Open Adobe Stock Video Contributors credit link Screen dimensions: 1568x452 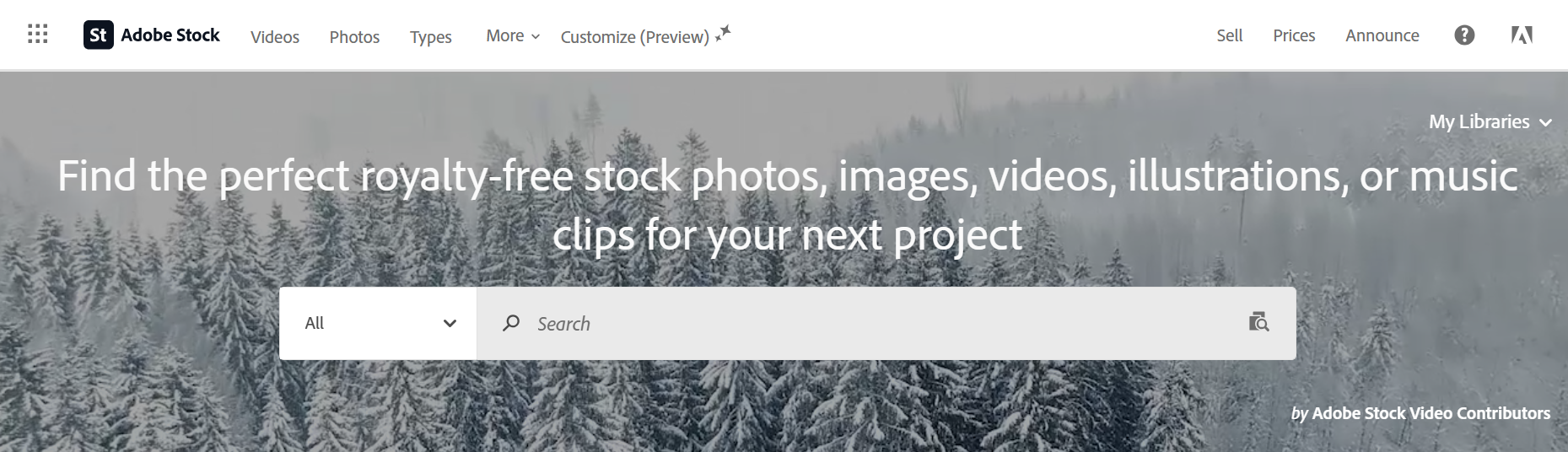1431,413
